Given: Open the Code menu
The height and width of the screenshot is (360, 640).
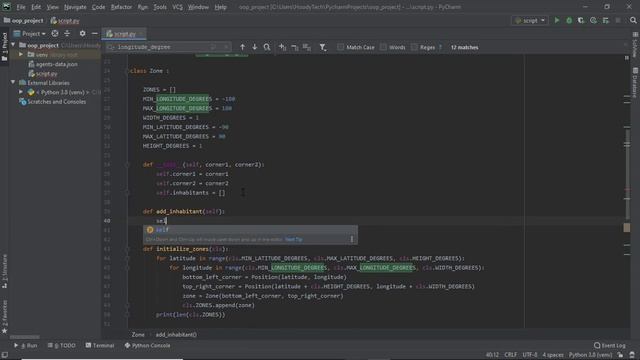Looking at the screenshot, I should 98,7.
